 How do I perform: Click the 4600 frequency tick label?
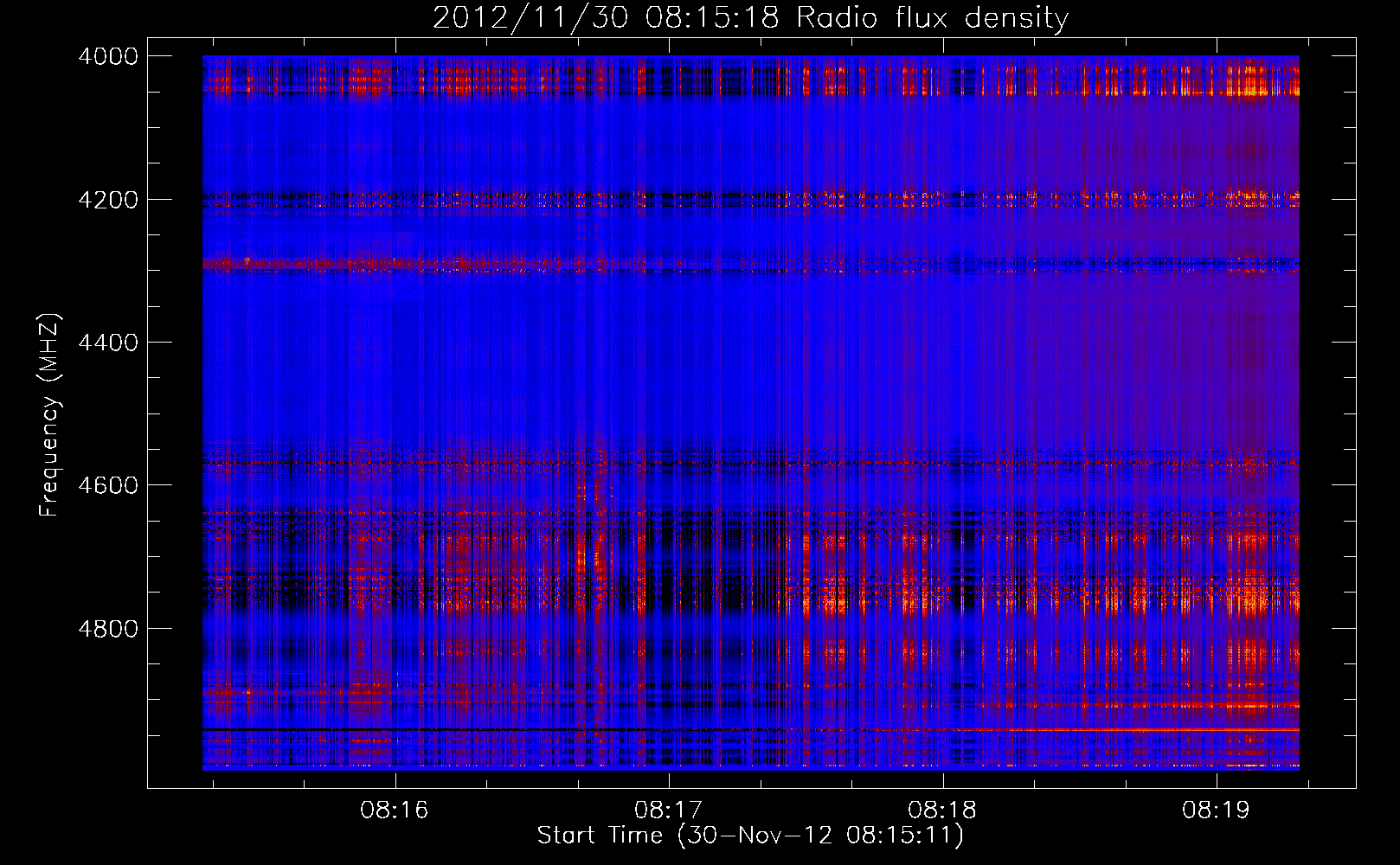tap(108, 485)
